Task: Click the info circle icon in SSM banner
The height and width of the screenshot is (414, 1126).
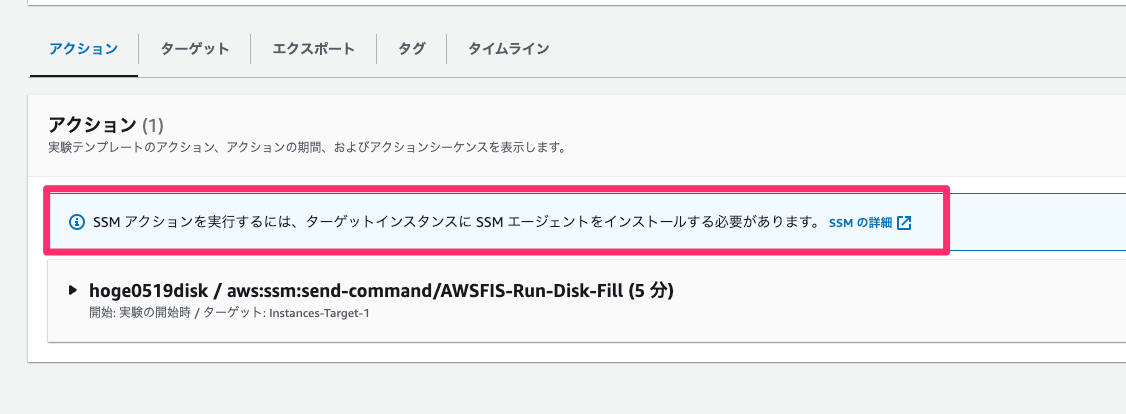Action: pyautogui.click(x=76, y=222)
